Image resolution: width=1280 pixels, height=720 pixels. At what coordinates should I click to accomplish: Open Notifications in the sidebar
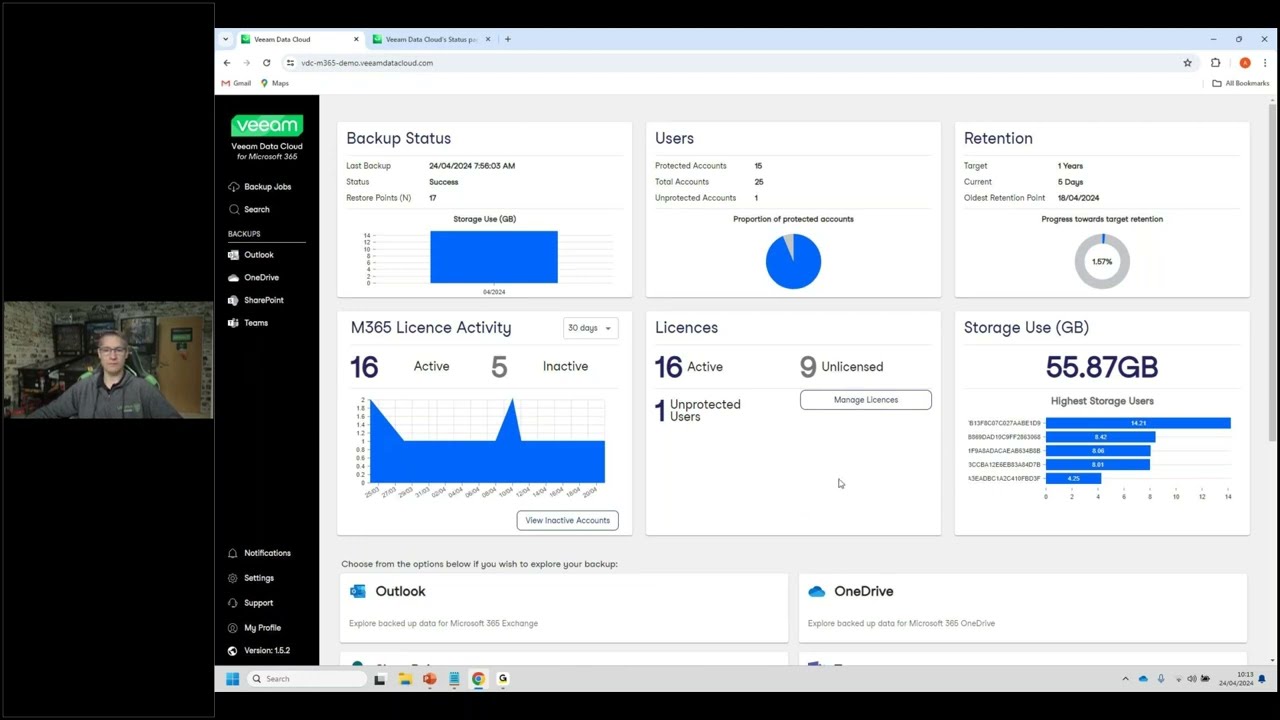[259, 553]
